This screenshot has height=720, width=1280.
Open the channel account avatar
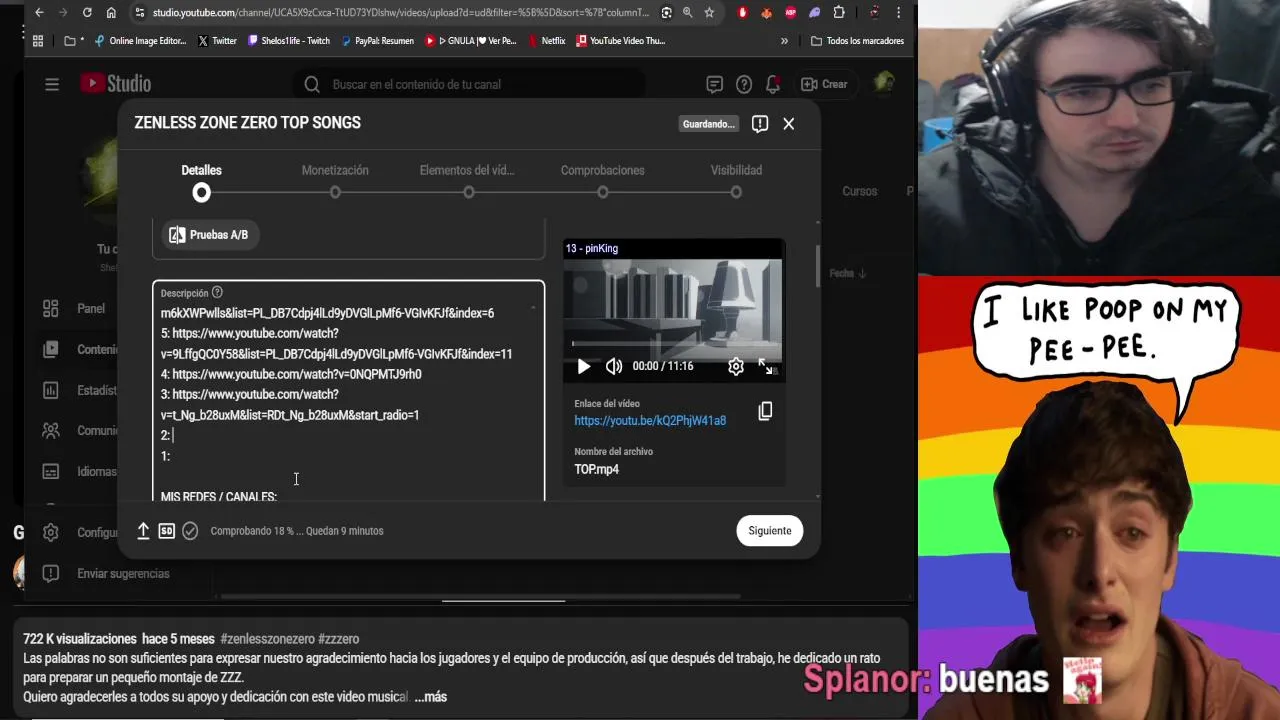point(884,84)
